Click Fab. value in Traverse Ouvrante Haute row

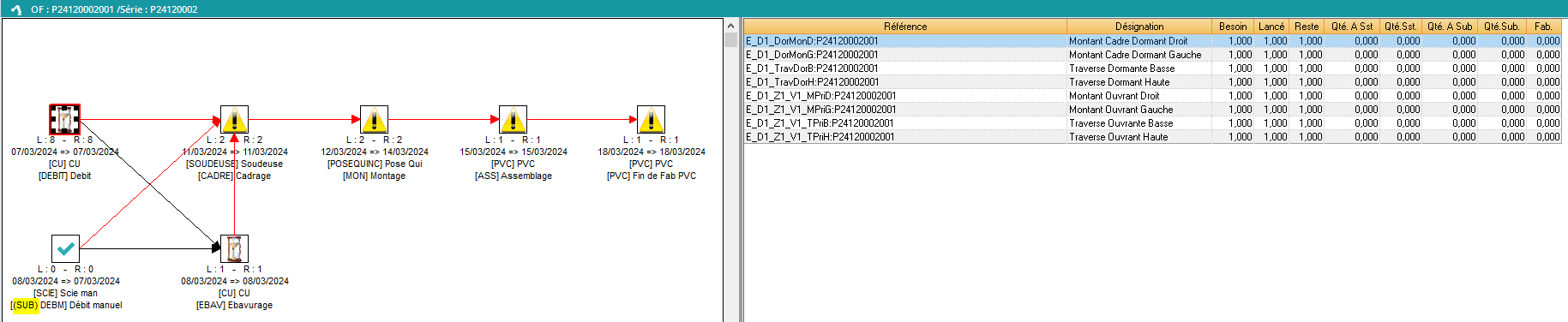pyautogui.click(x=1544, y=136)
